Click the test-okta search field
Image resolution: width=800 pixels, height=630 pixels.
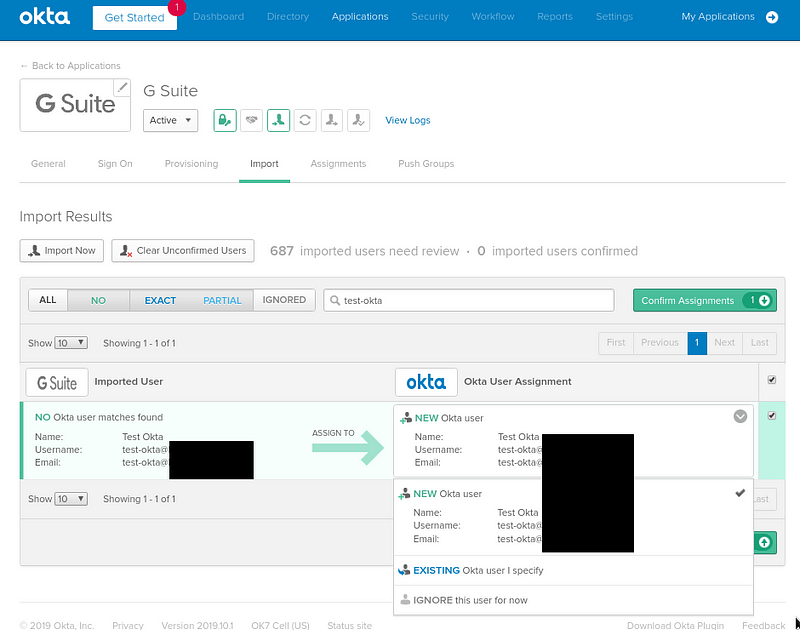(x=469, y=300)
